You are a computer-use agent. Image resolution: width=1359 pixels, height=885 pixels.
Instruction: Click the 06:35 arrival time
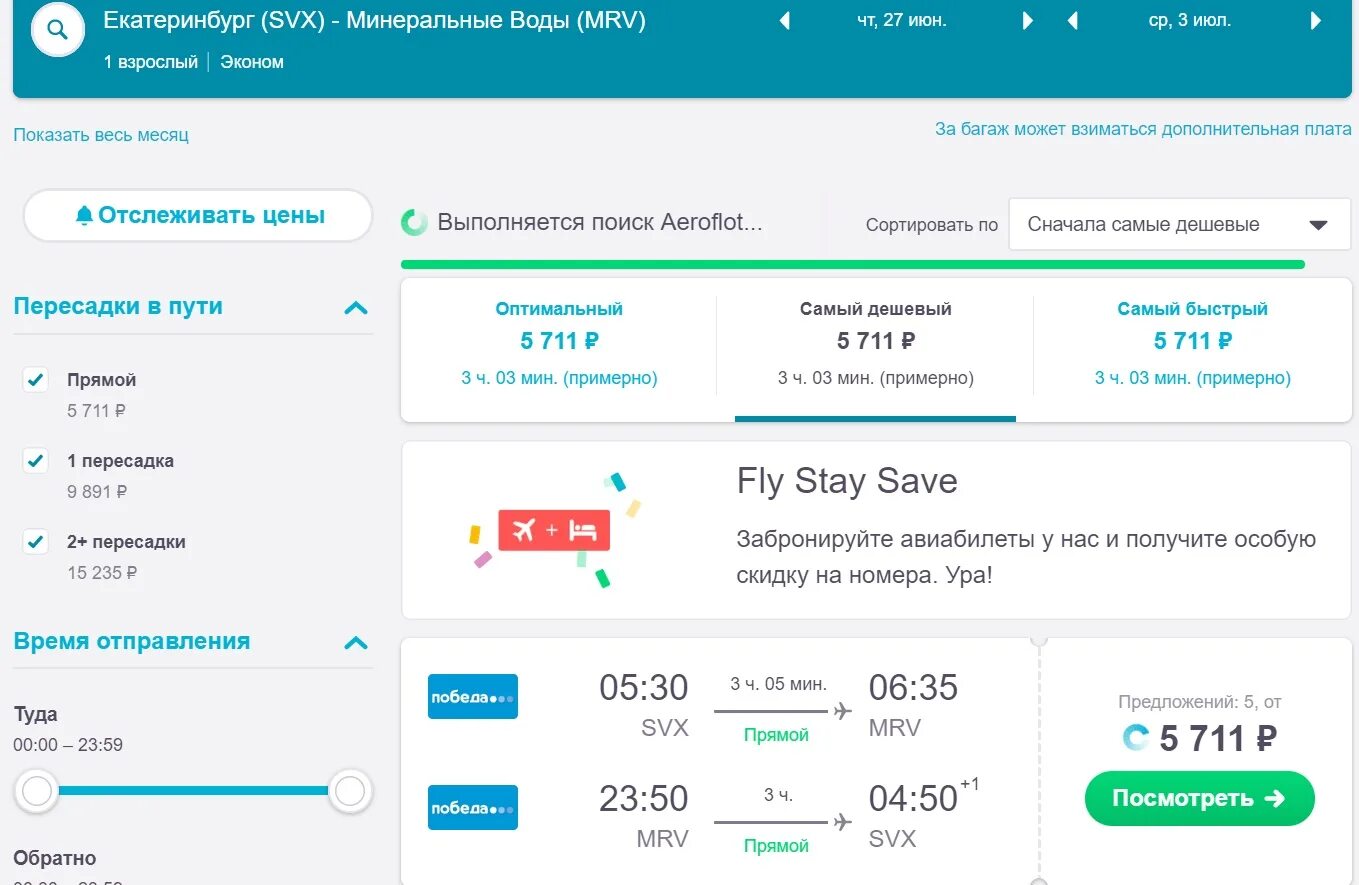(913, 688)
